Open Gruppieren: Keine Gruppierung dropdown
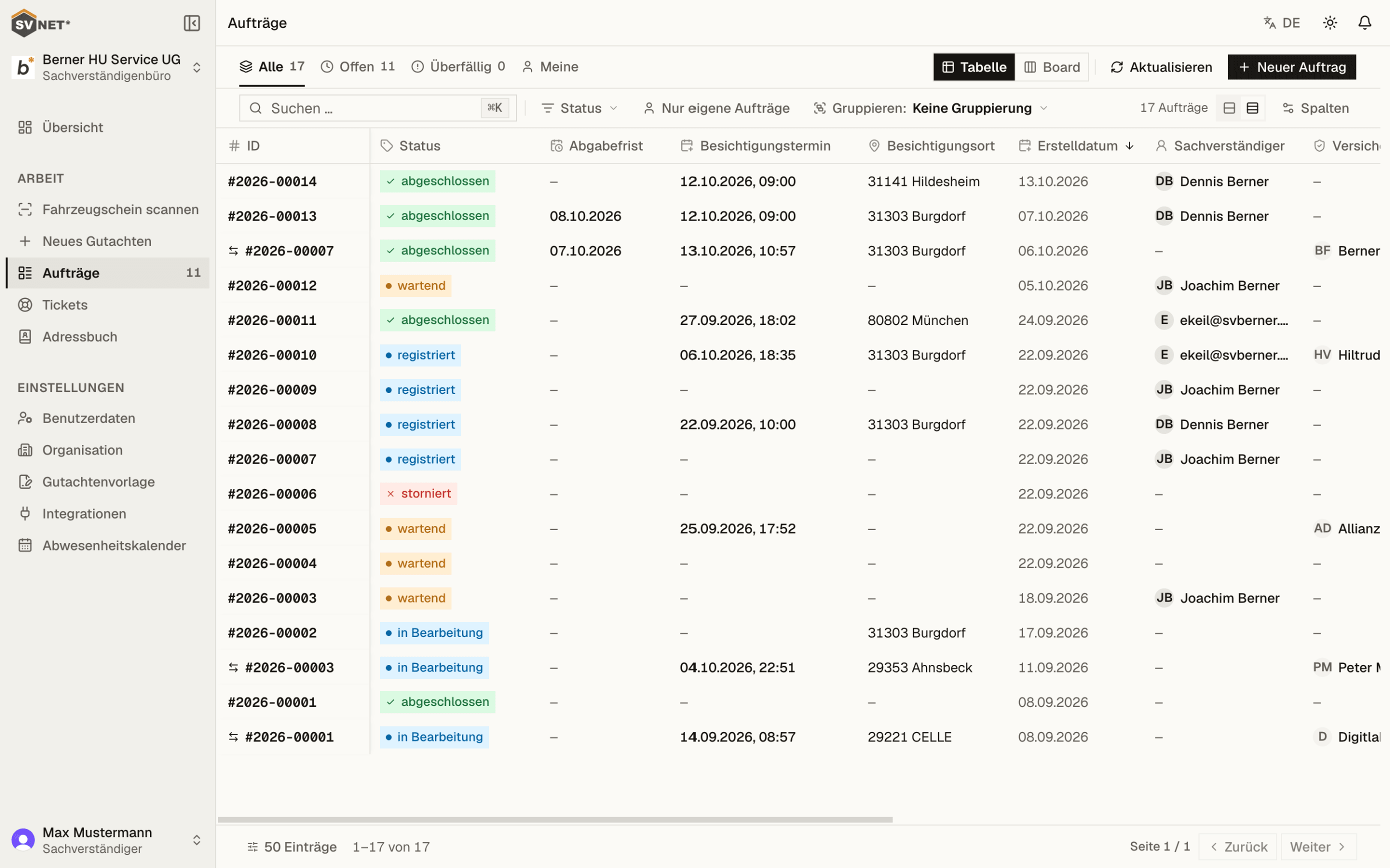Image resolution: width=1390 pixels, height=868 pixels. [930, 108]
